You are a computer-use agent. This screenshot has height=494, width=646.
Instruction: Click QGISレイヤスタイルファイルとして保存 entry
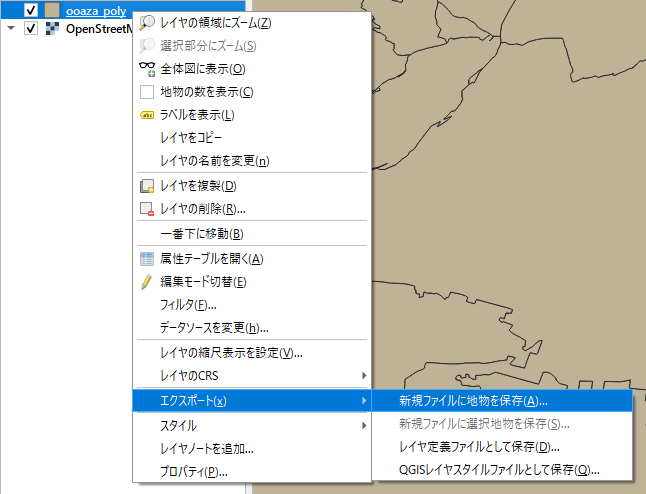tap(499, 470)
